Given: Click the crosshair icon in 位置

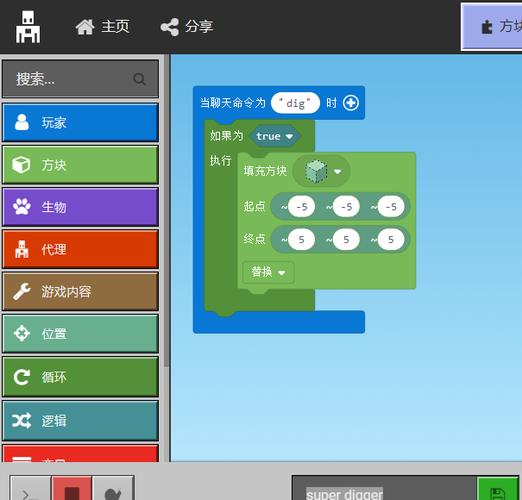Looking at the screenshot, I should (x=22, y=333).
